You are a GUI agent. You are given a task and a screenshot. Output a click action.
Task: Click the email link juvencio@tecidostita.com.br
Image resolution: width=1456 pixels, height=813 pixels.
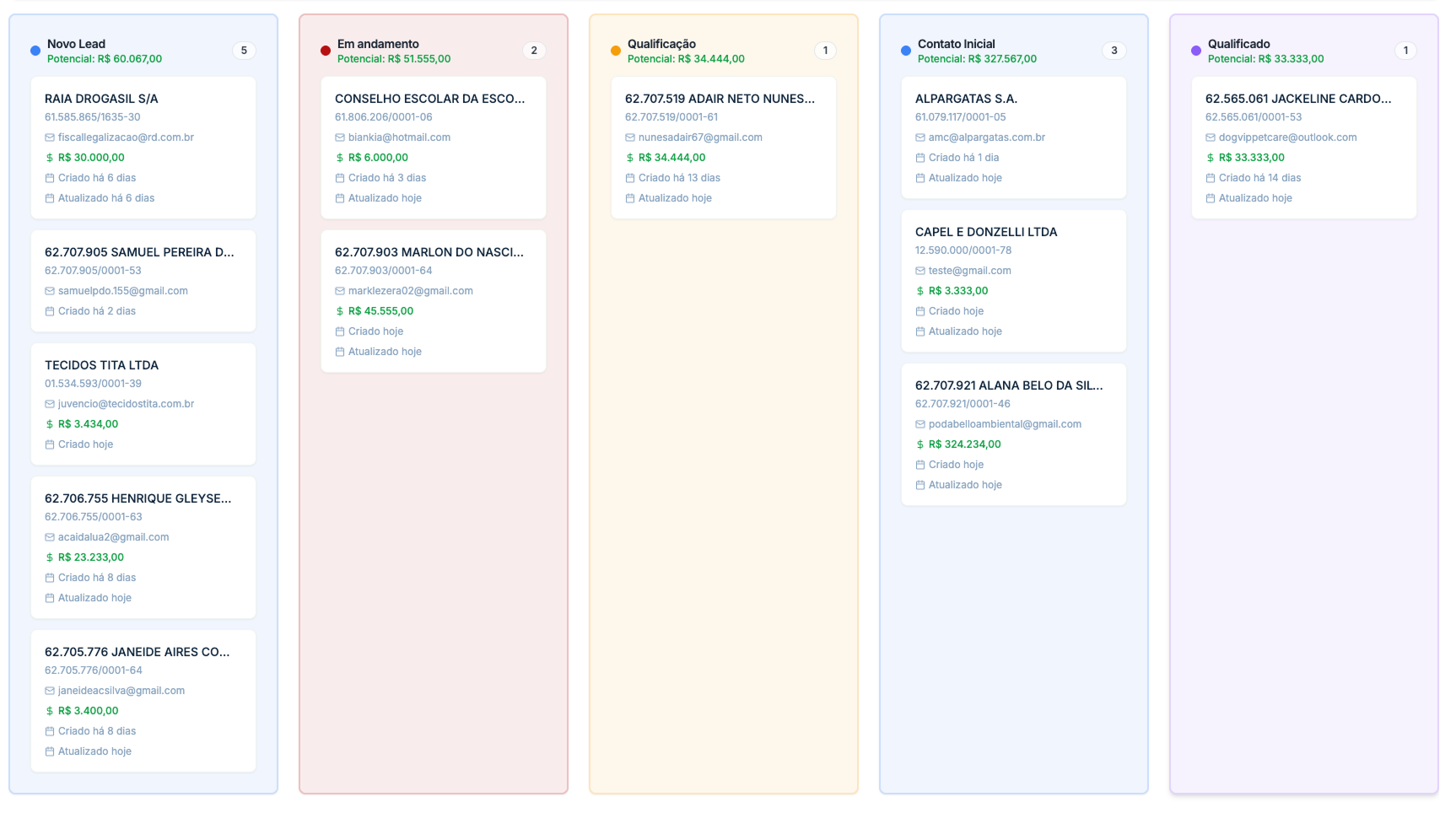[x=125, y=403]
